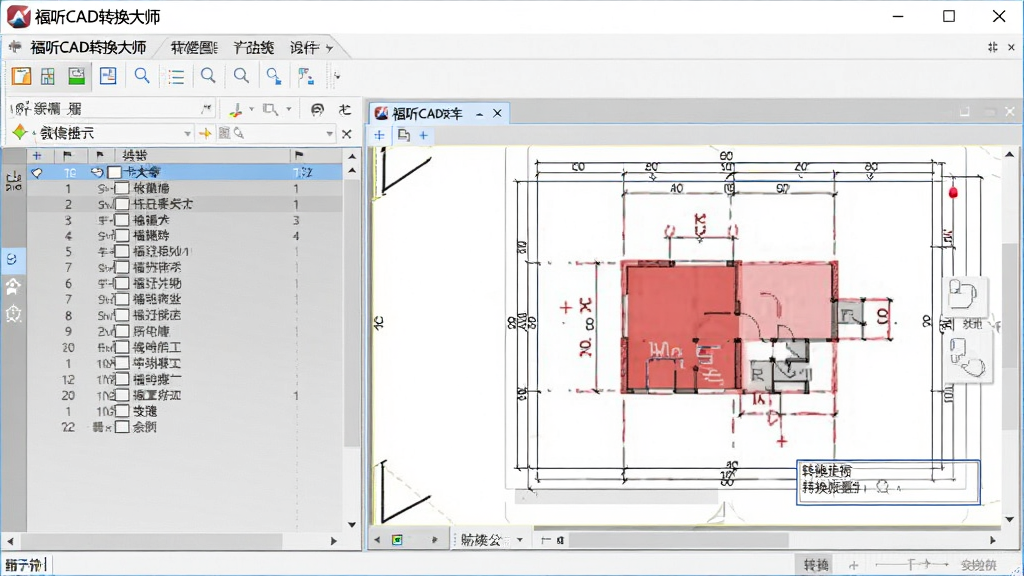
Task: Open dropdown arrow next to zoom window icon
Action: point(288,110)
